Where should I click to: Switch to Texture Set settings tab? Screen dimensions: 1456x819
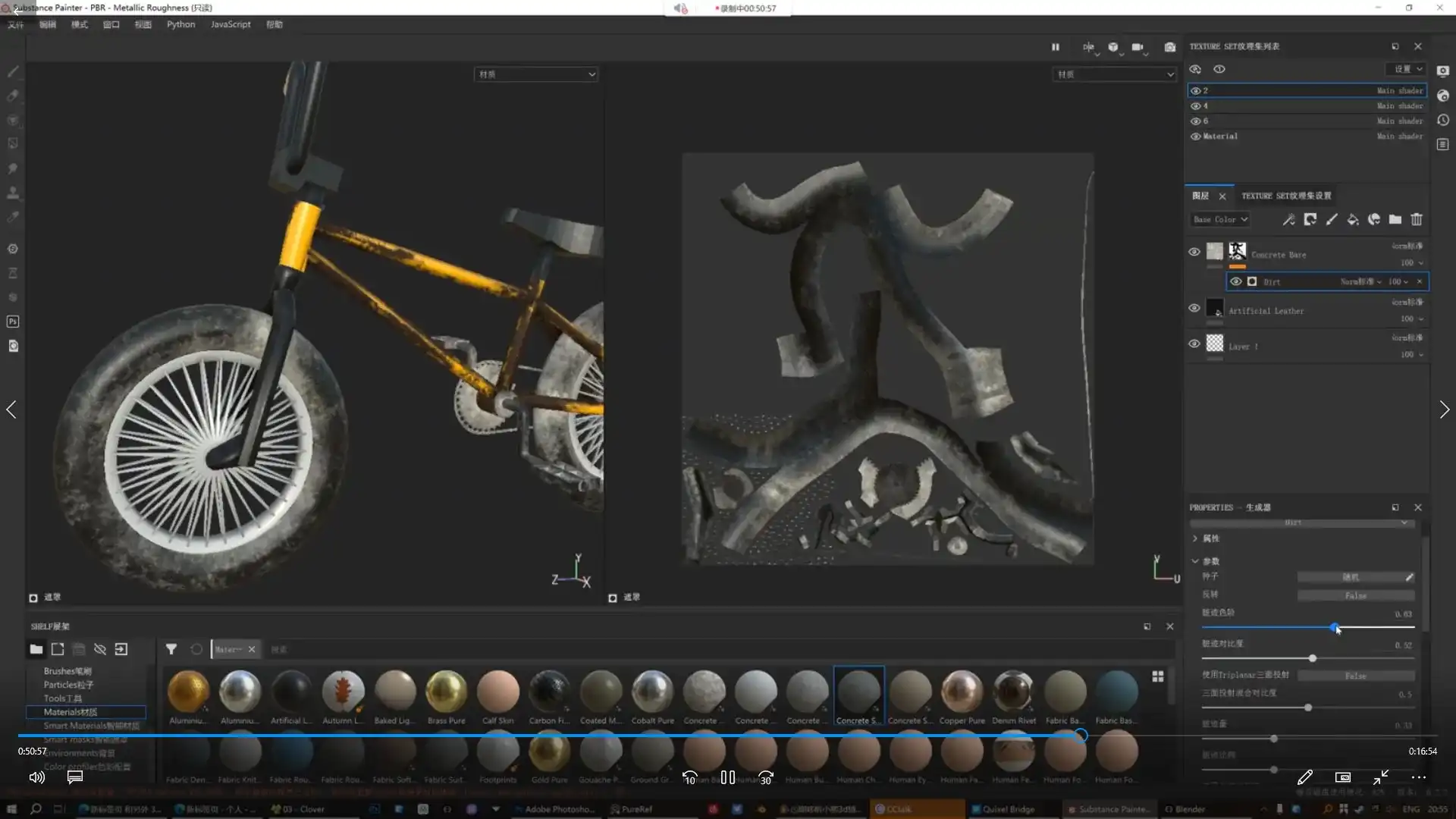tap(1286, 196)
